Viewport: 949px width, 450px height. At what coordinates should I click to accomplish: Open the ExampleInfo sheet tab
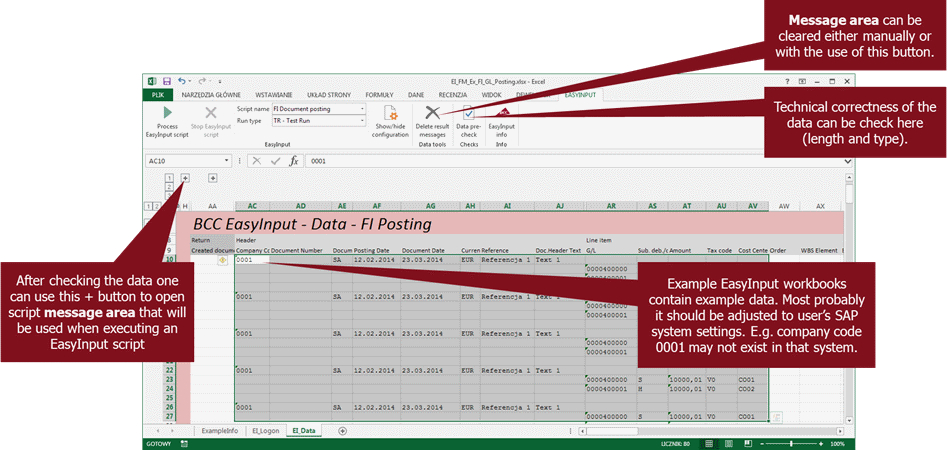pos(220,431)
